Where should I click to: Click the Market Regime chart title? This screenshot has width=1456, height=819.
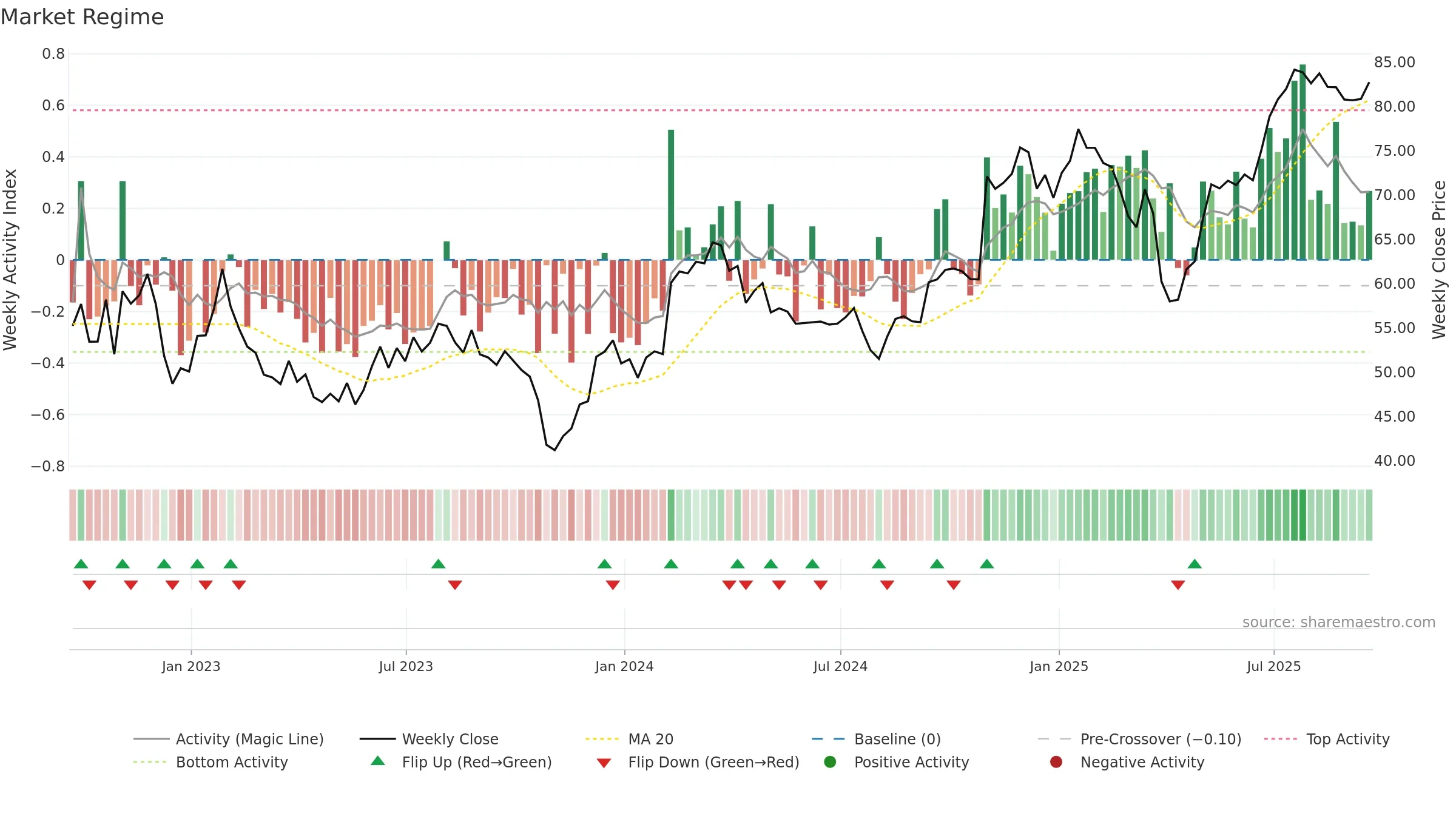(x=83, y=17)
